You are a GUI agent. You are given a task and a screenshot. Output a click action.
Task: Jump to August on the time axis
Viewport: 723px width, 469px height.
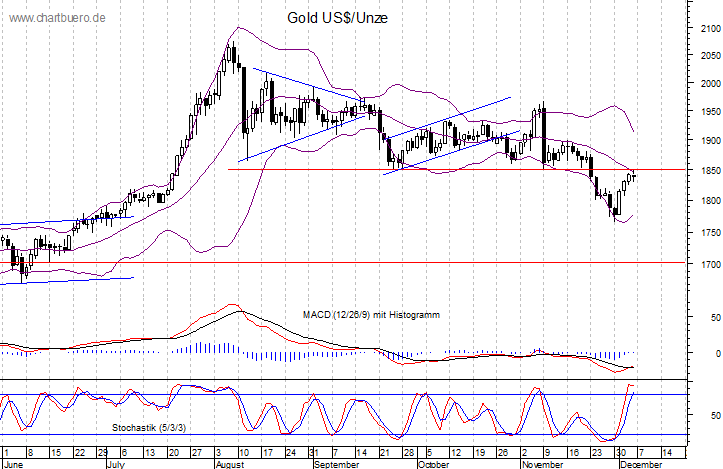coord(229,464)
